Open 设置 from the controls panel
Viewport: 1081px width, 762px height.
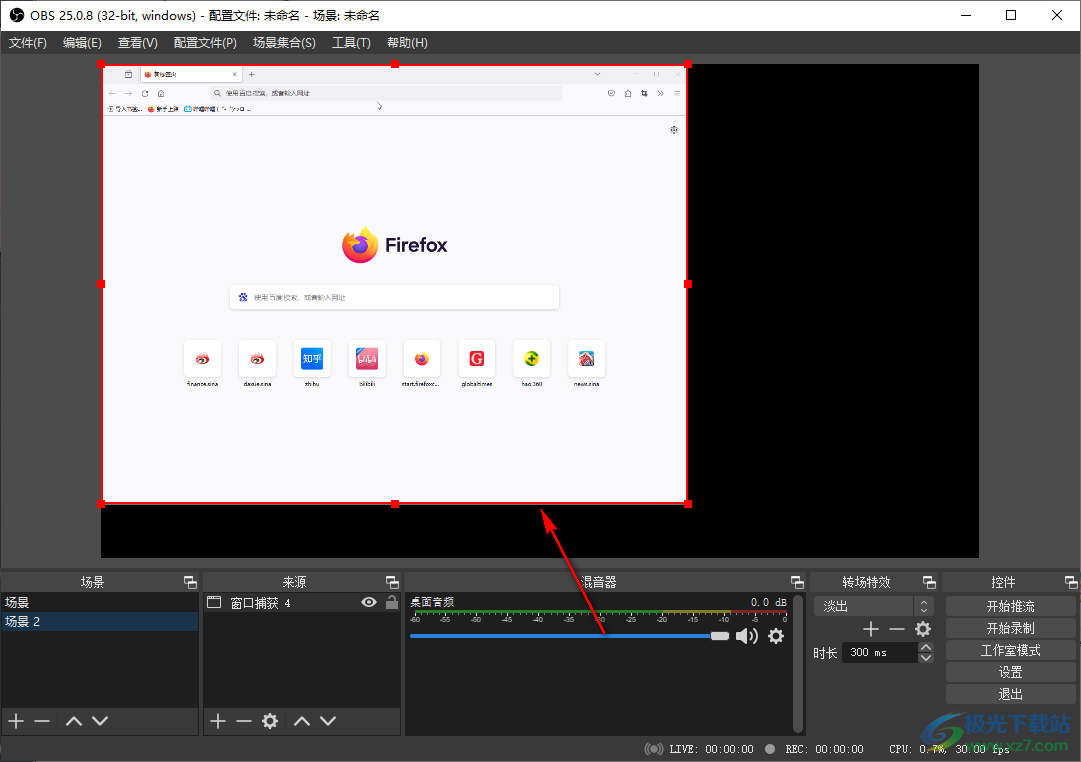(x=1011, y=672)
